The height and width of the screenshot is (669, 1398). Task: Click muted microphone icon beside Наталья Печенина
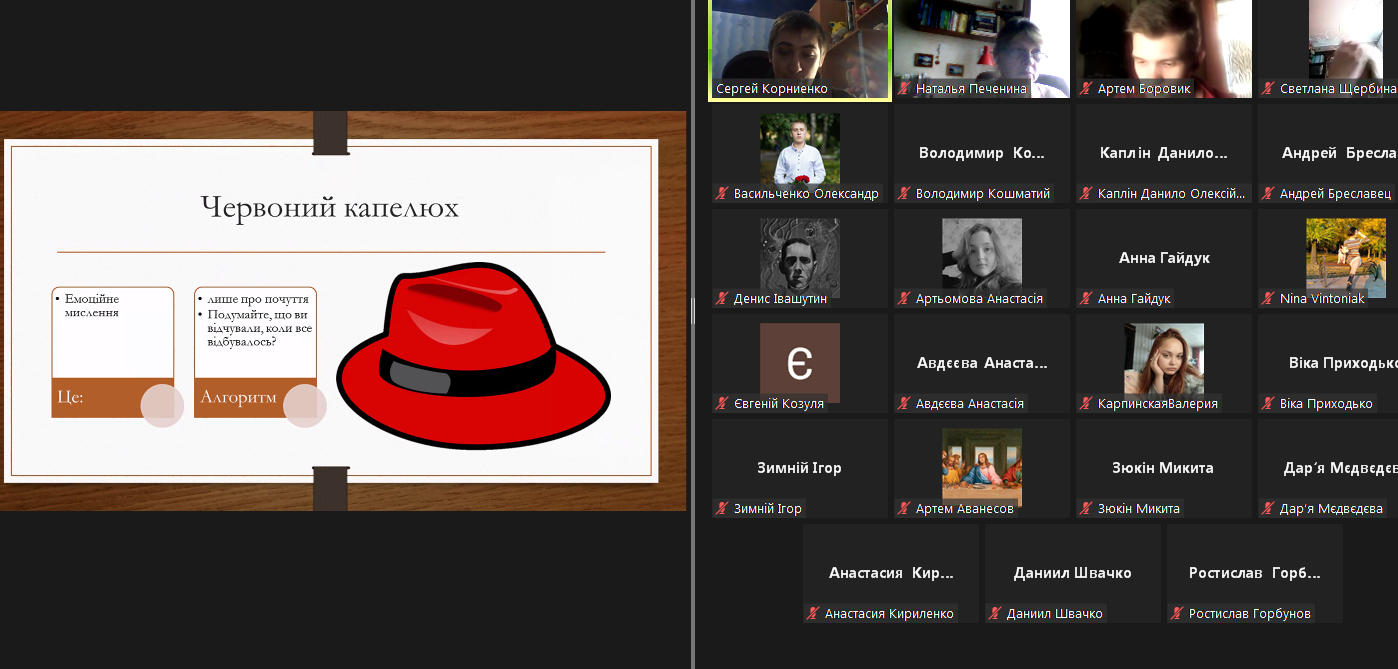point(904,89)
